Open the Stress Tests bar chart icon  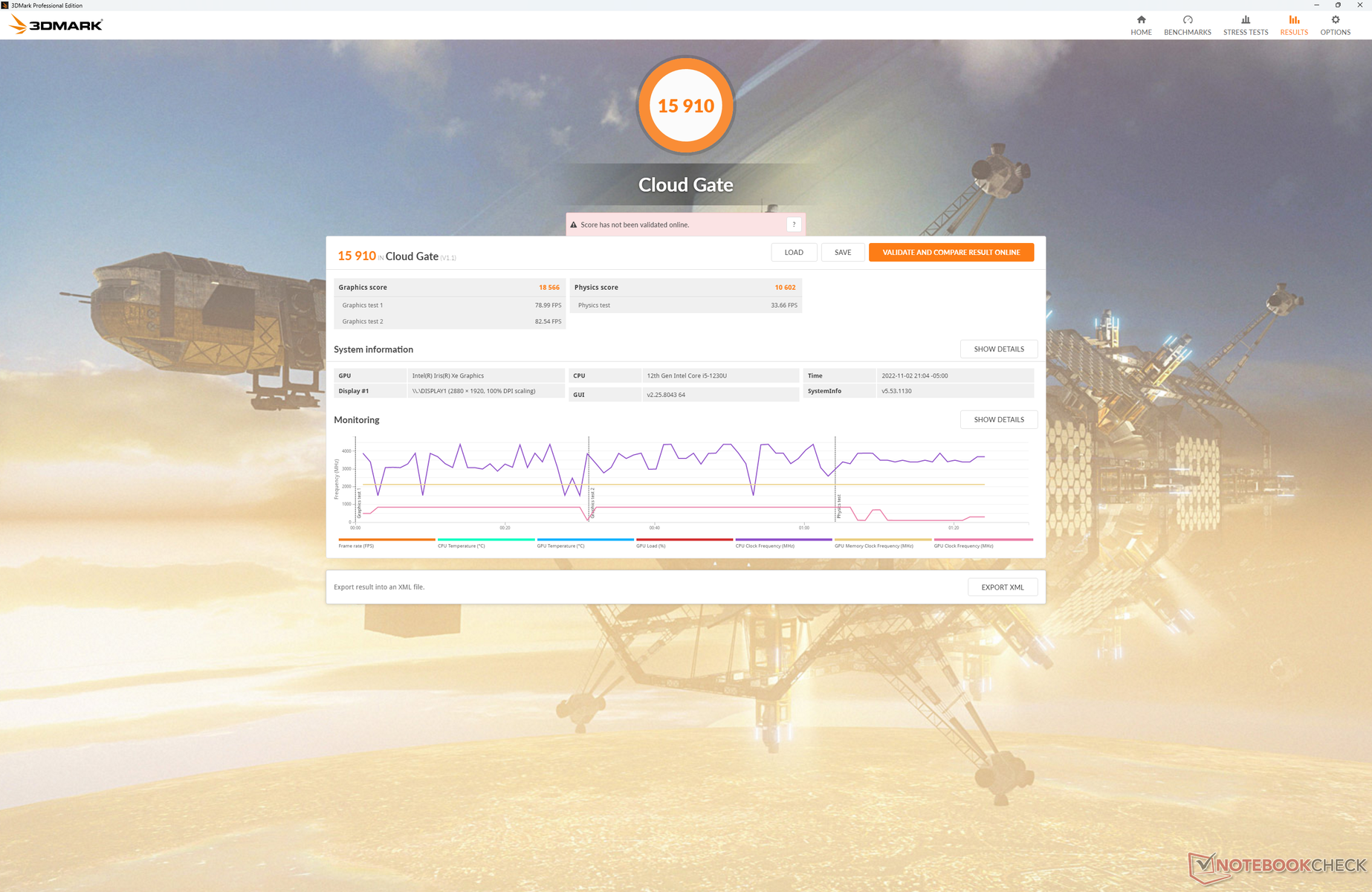[x=1246, y=20]
